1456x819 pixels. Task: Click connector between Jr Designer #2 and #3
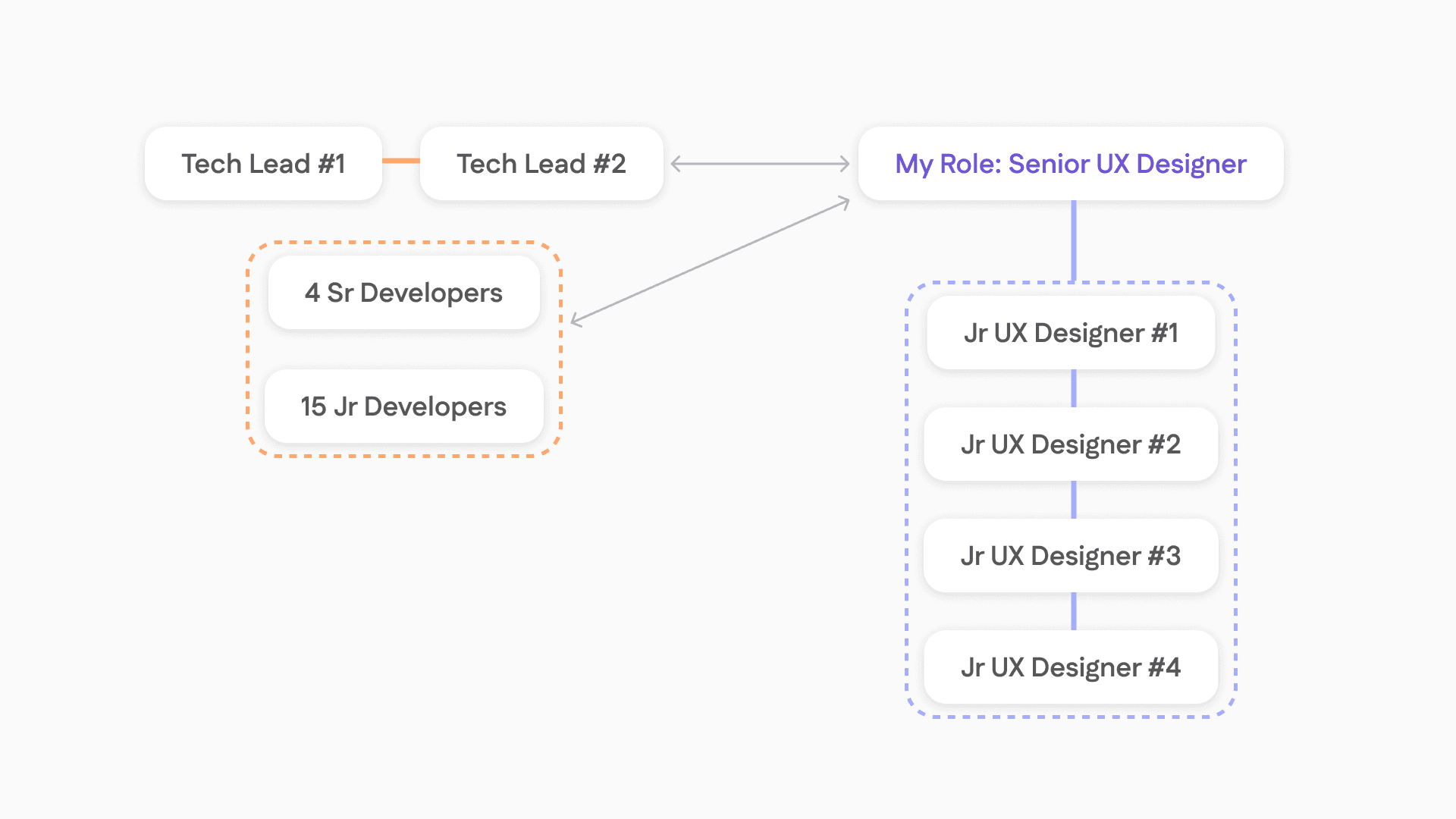click(x=1073, y=500)
